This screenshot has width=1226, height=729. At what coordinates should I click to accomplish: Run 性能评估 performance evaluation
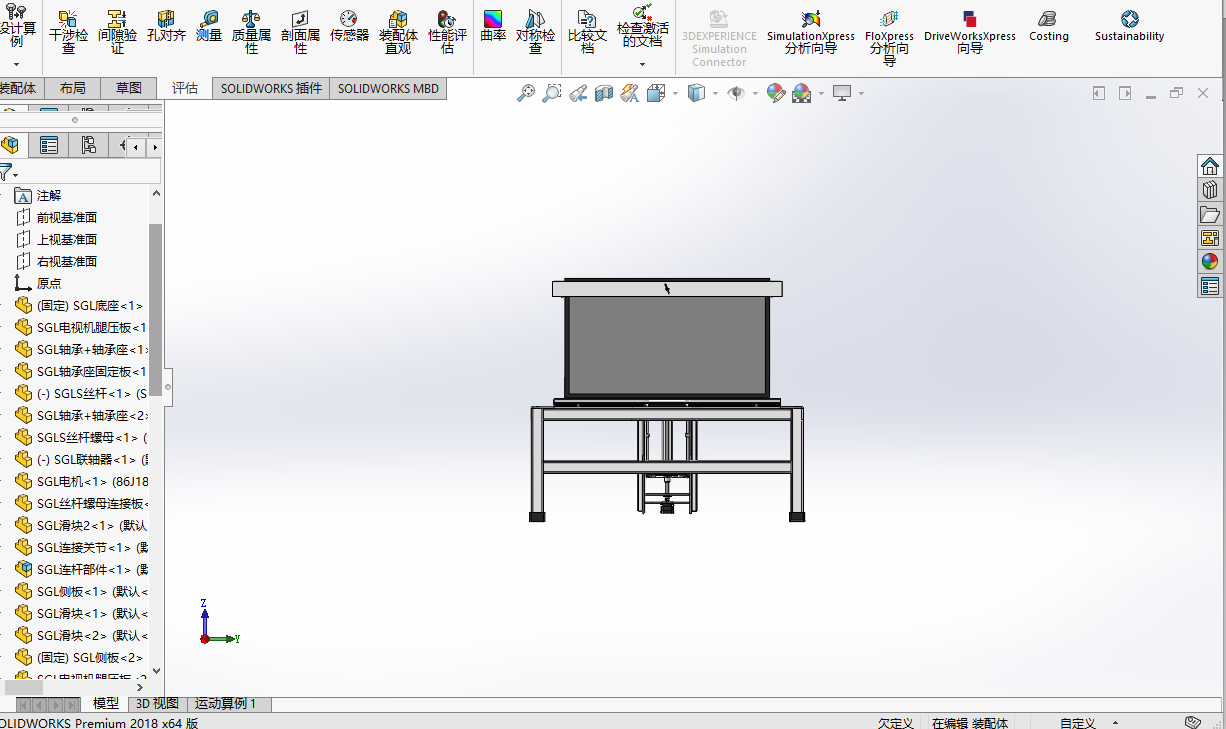click(447, 32)
